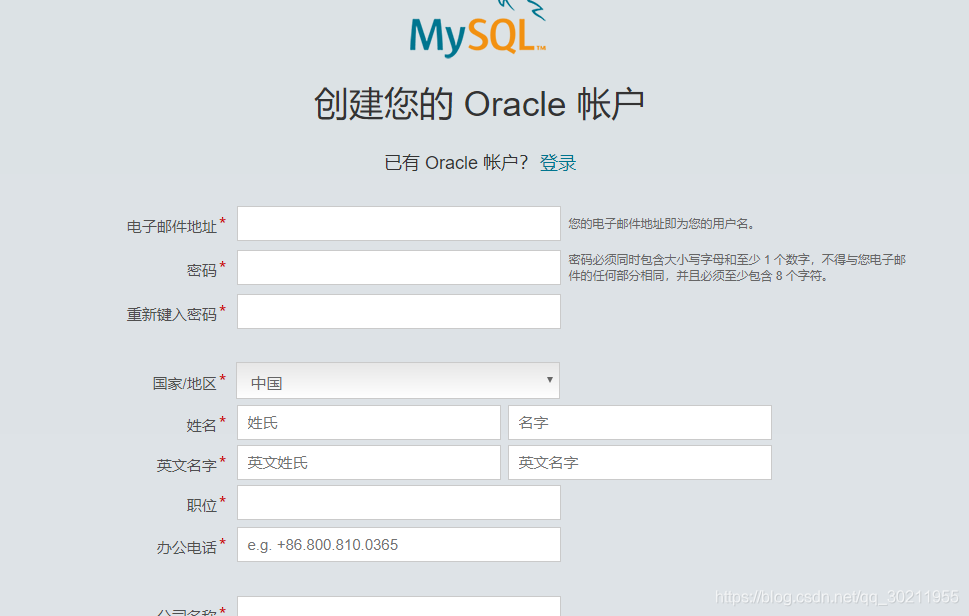969x616 pixels.
Task: Click the 电子邮件地址 label
Action: 171,227
